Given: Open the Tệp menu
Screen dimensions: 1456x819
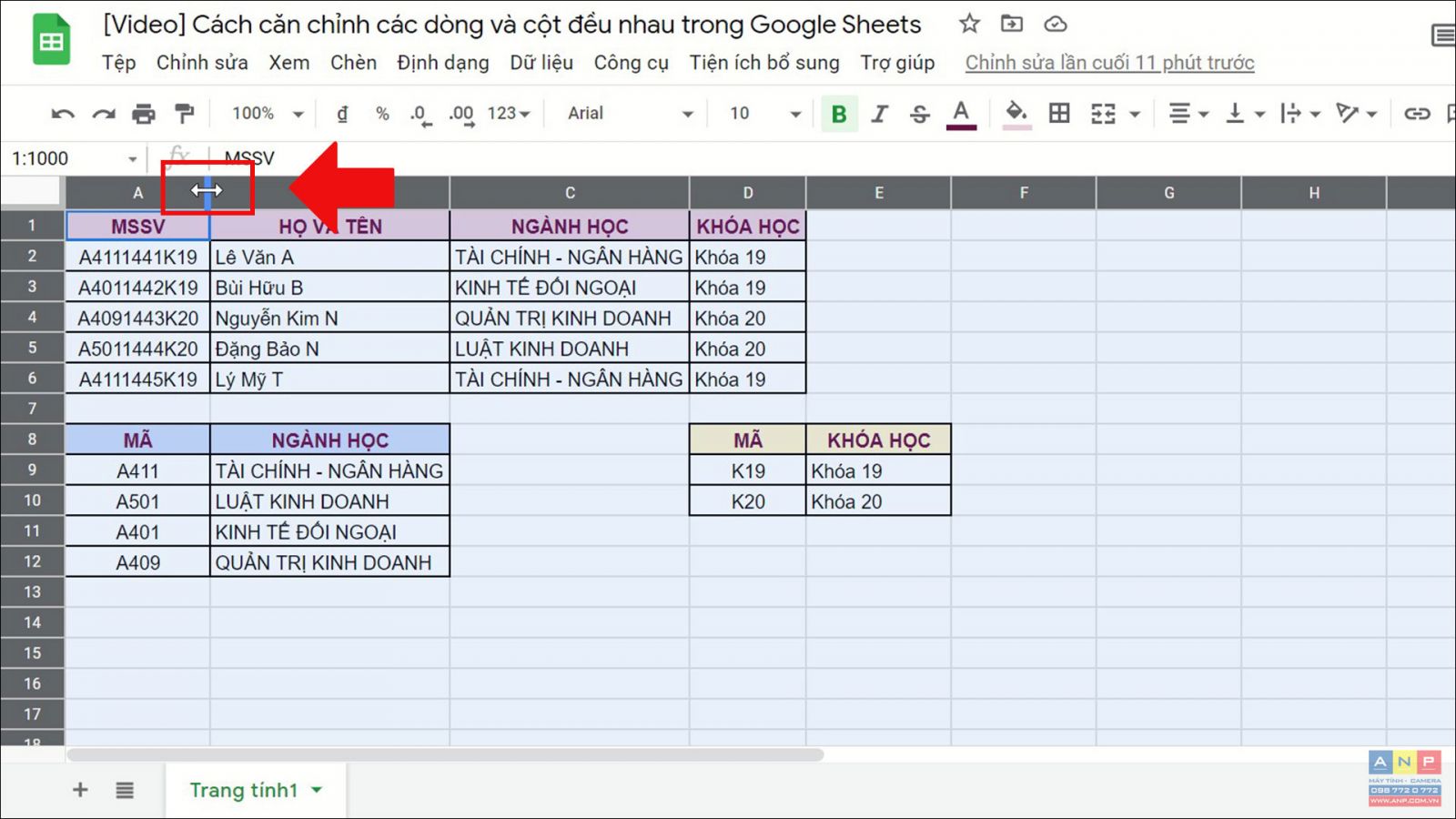Looking at the screenshot, I should point(118,63).
